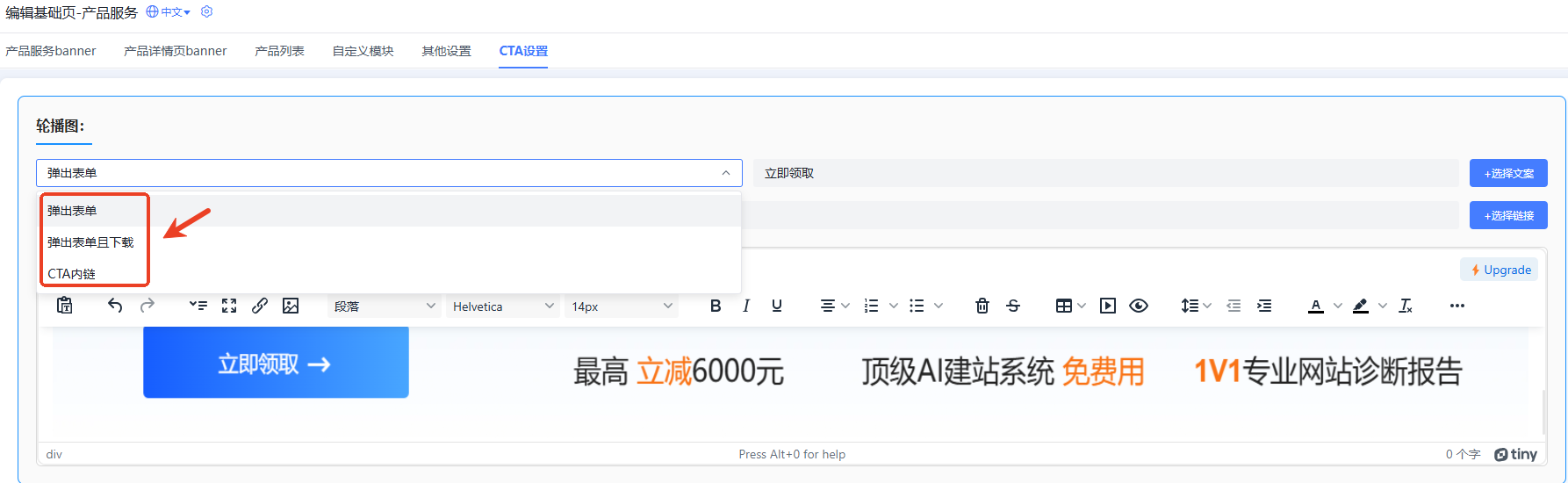This screenshot has width=1568, height=483.
Task: Toggle italic formatting
Action: coord(746,306)
